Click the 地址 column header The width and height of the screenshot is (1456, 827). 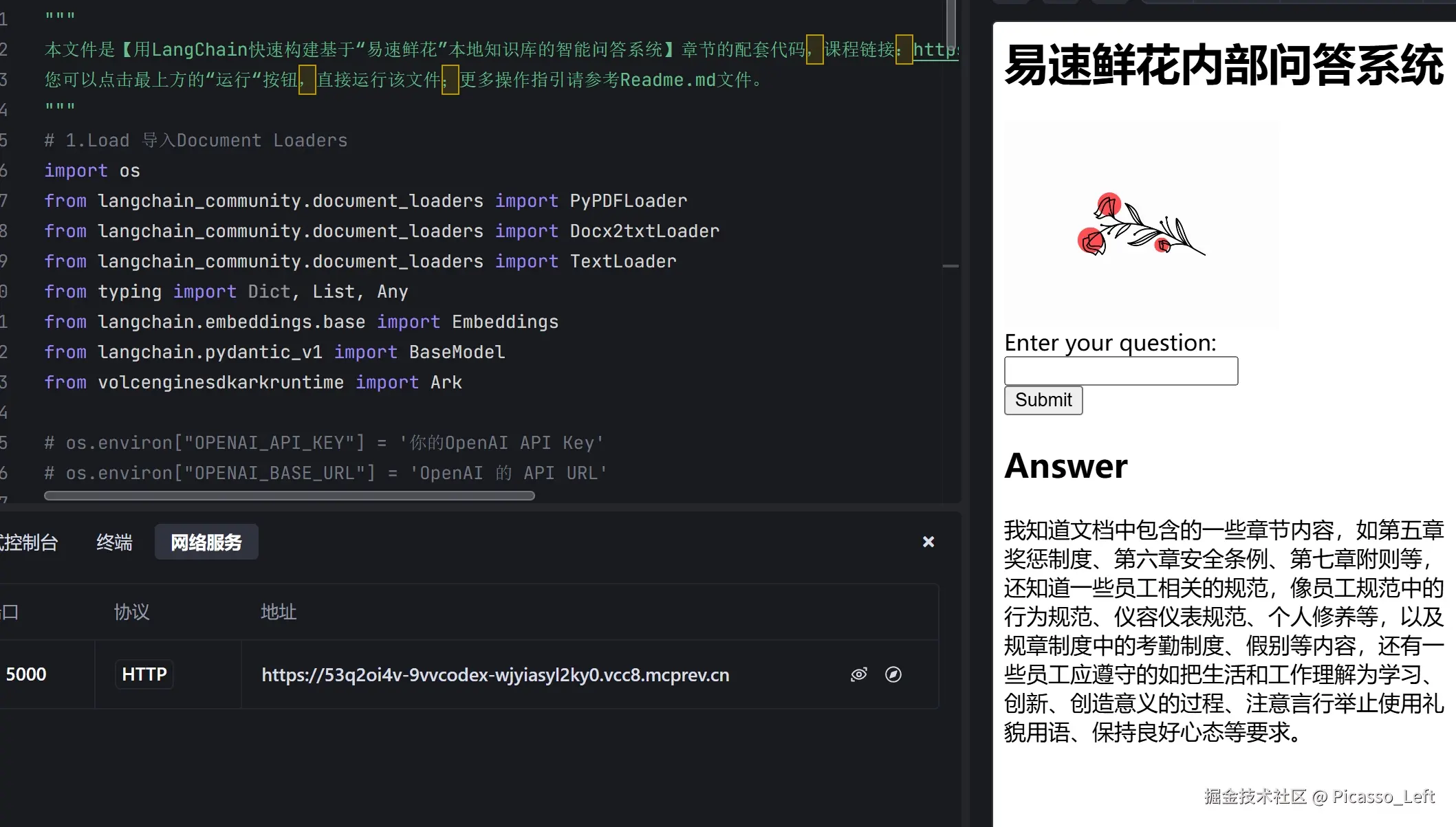[x=278, y=612]
